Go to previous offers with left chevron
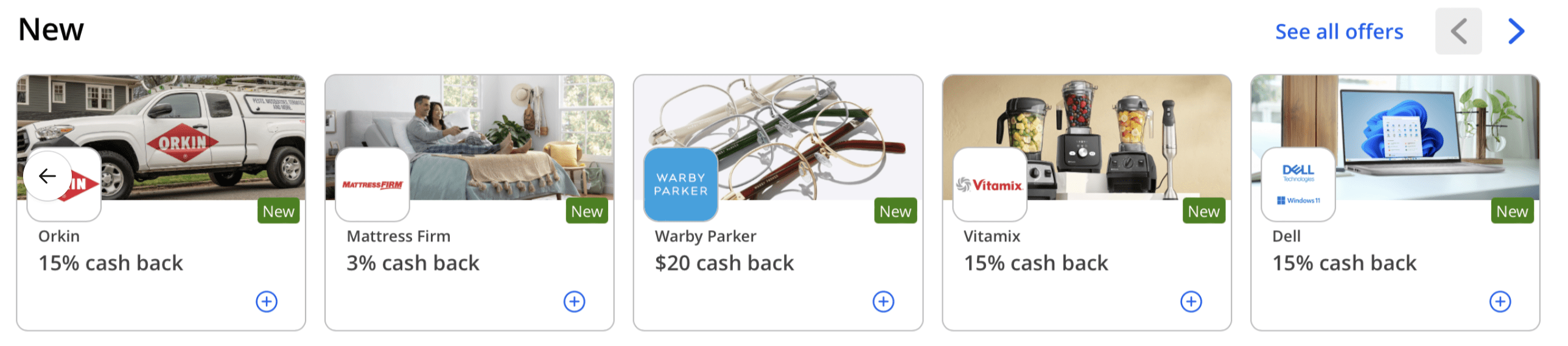This screenshot has height=346, width=1568. (1459, 31)
